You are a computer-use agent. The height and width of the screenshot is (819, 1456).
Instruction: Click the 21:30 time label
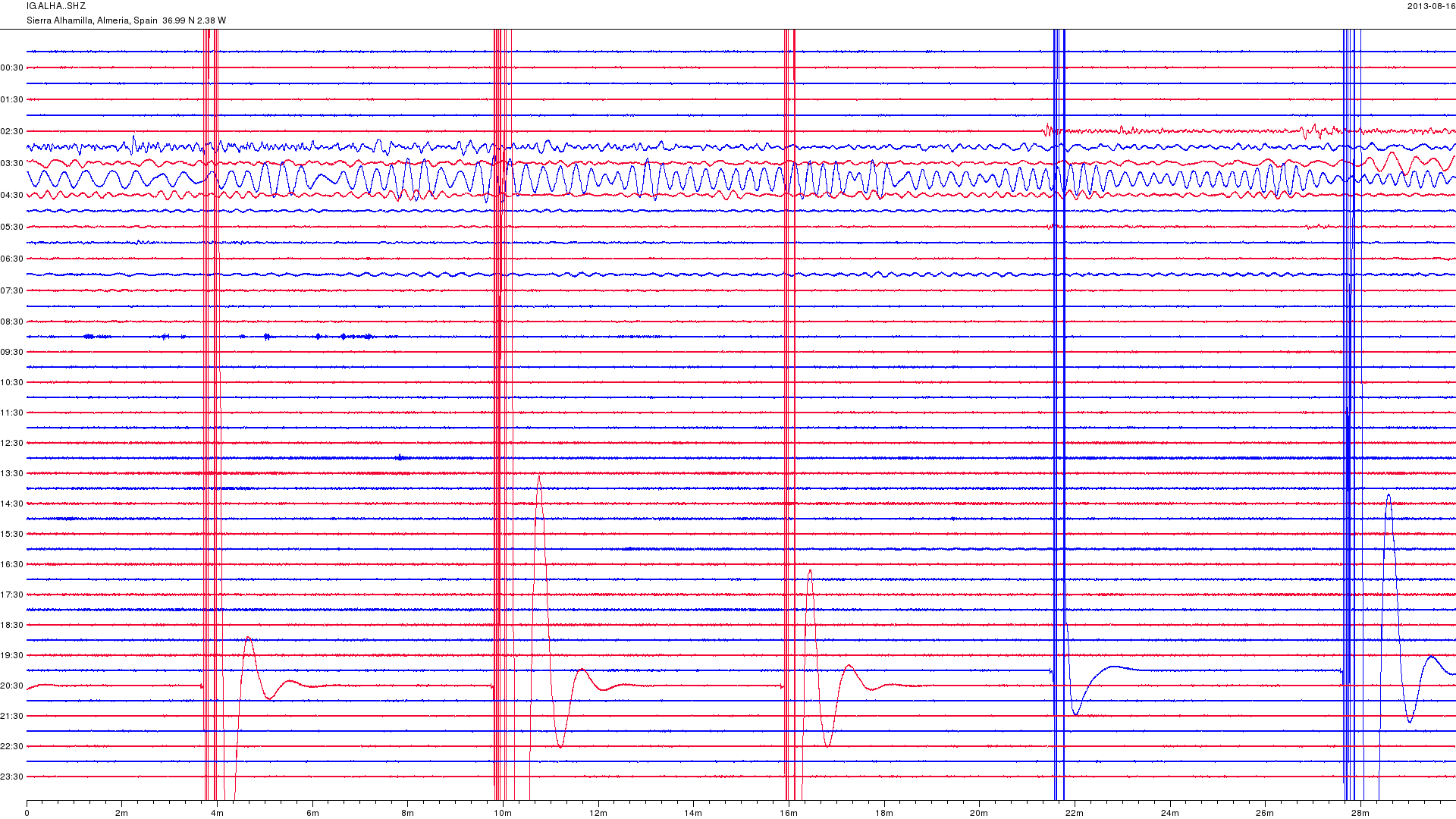pyautogui.click(x=12, y=716)
